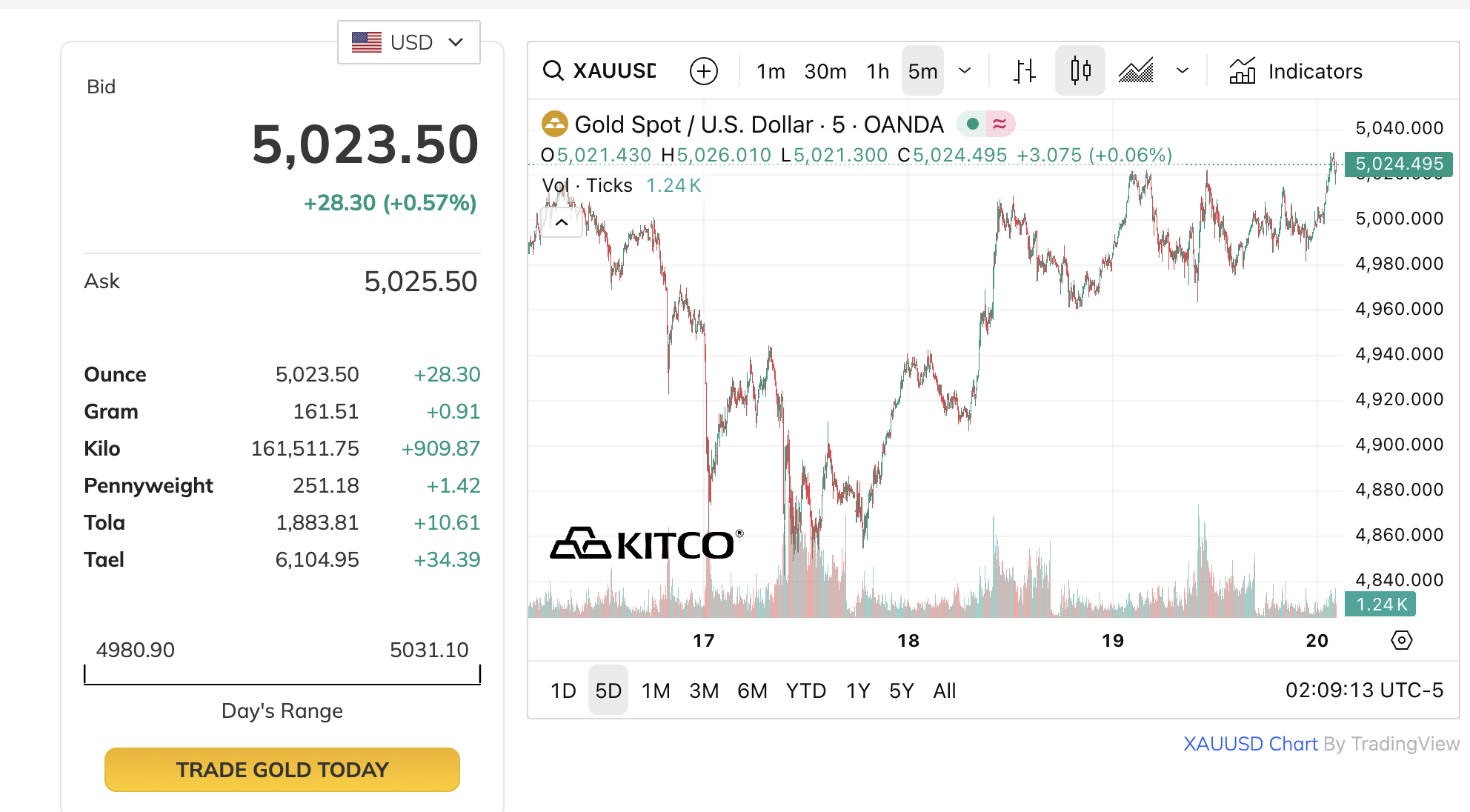1470x812 pixels.
Task: Expand the chart style dropdown arrow
Action: [x=1183, y=71]
